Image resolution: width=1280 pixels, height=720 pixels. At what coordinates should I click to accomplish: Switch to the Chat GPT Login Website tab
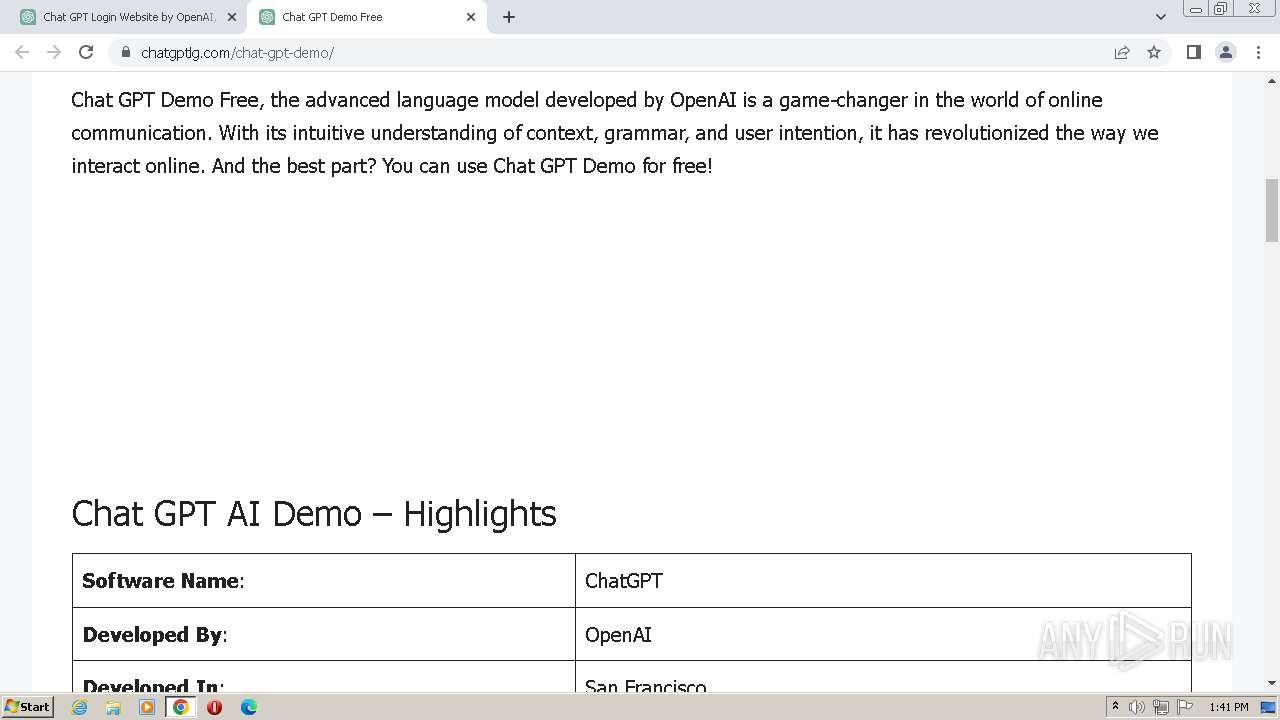point(127,17)
